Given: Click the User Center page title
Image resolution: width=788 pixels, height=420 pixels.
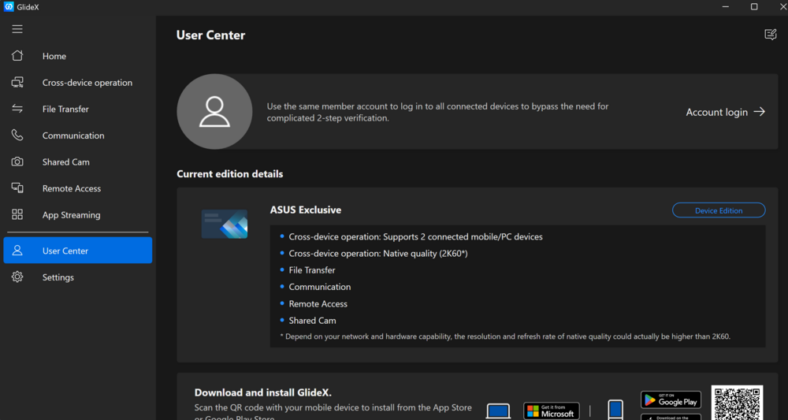Looking at the screenshot, I should pos(211,35).
